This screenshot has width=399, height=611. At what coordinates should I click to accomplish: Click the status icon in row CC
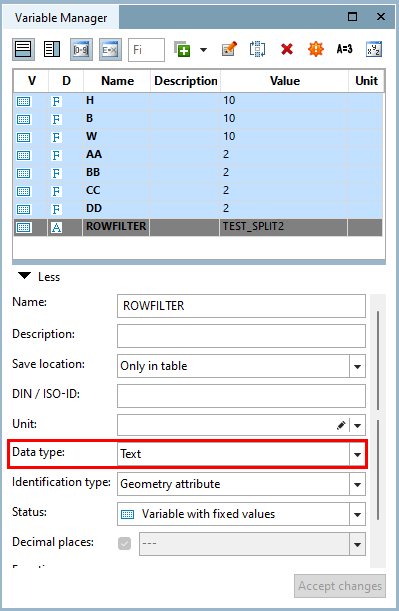[23, 191]
